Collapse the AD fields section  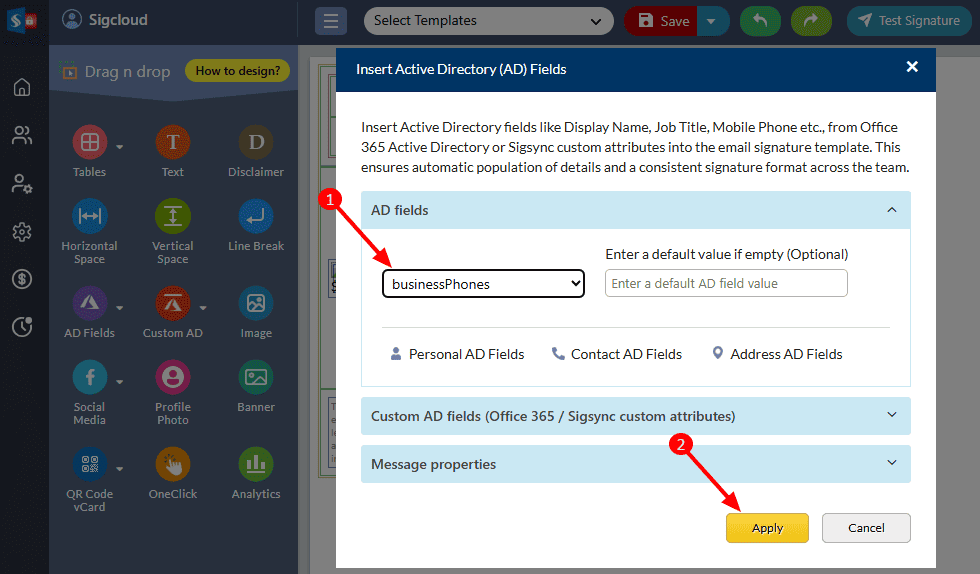pos(635,210)
